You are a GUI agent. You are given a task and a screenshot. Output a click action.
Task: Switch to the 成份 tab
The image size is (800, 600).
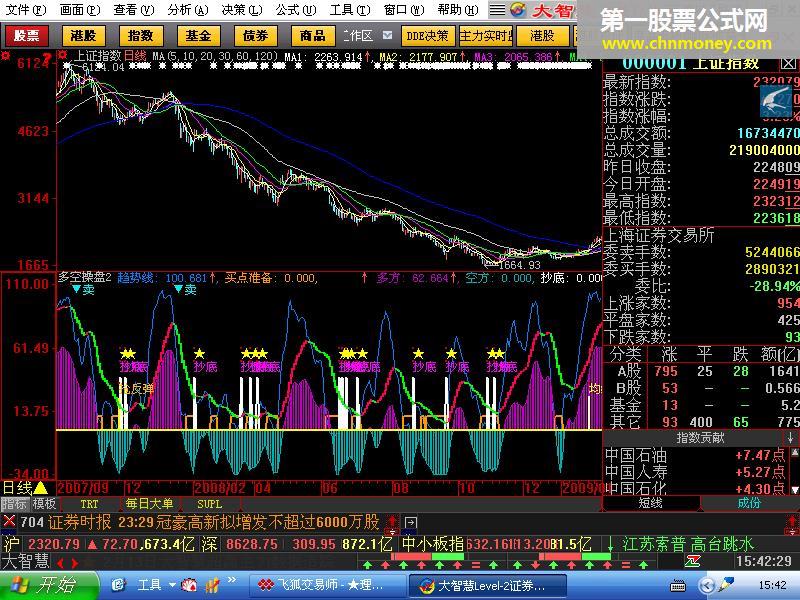coord(749,503)
